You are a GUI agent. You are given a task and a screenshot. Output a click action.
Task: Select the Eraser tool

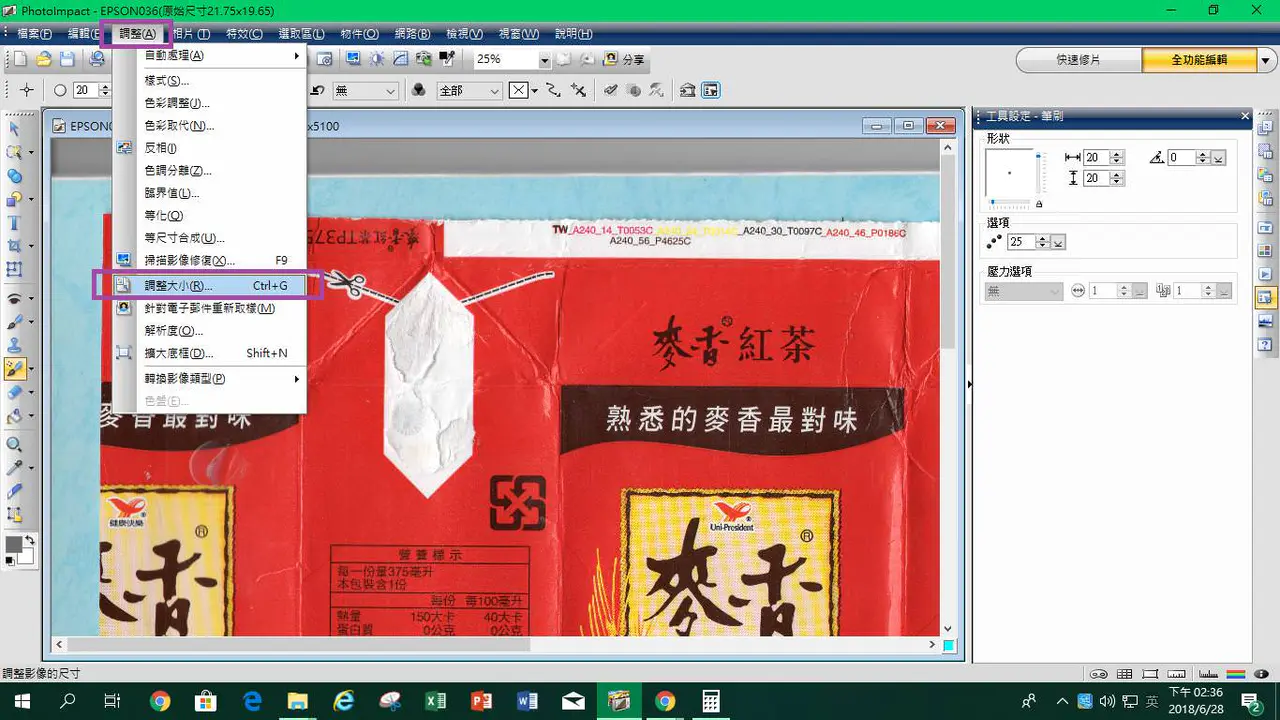tap(14, 392)
